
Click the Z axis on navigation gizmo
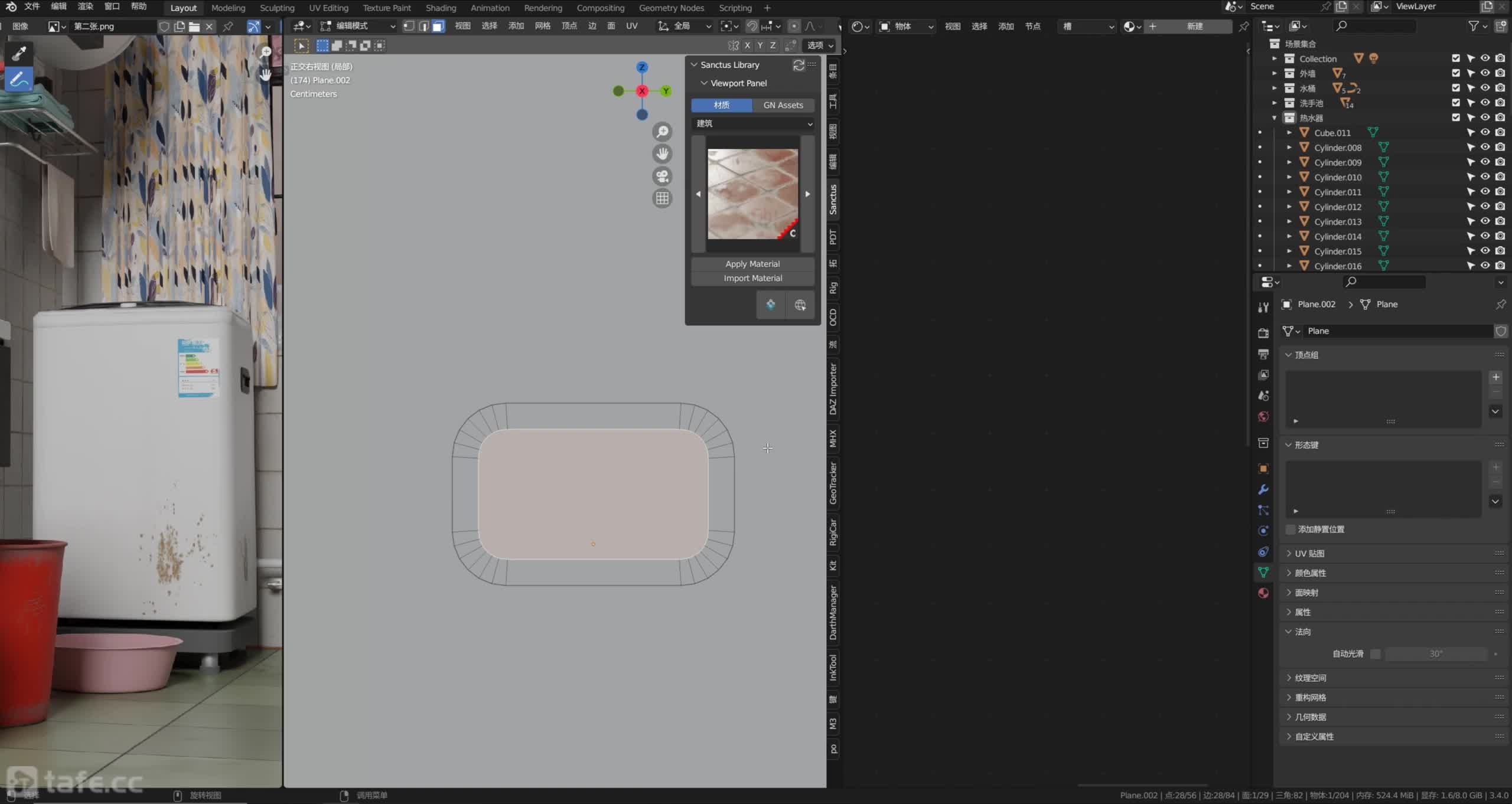point(642,67)
